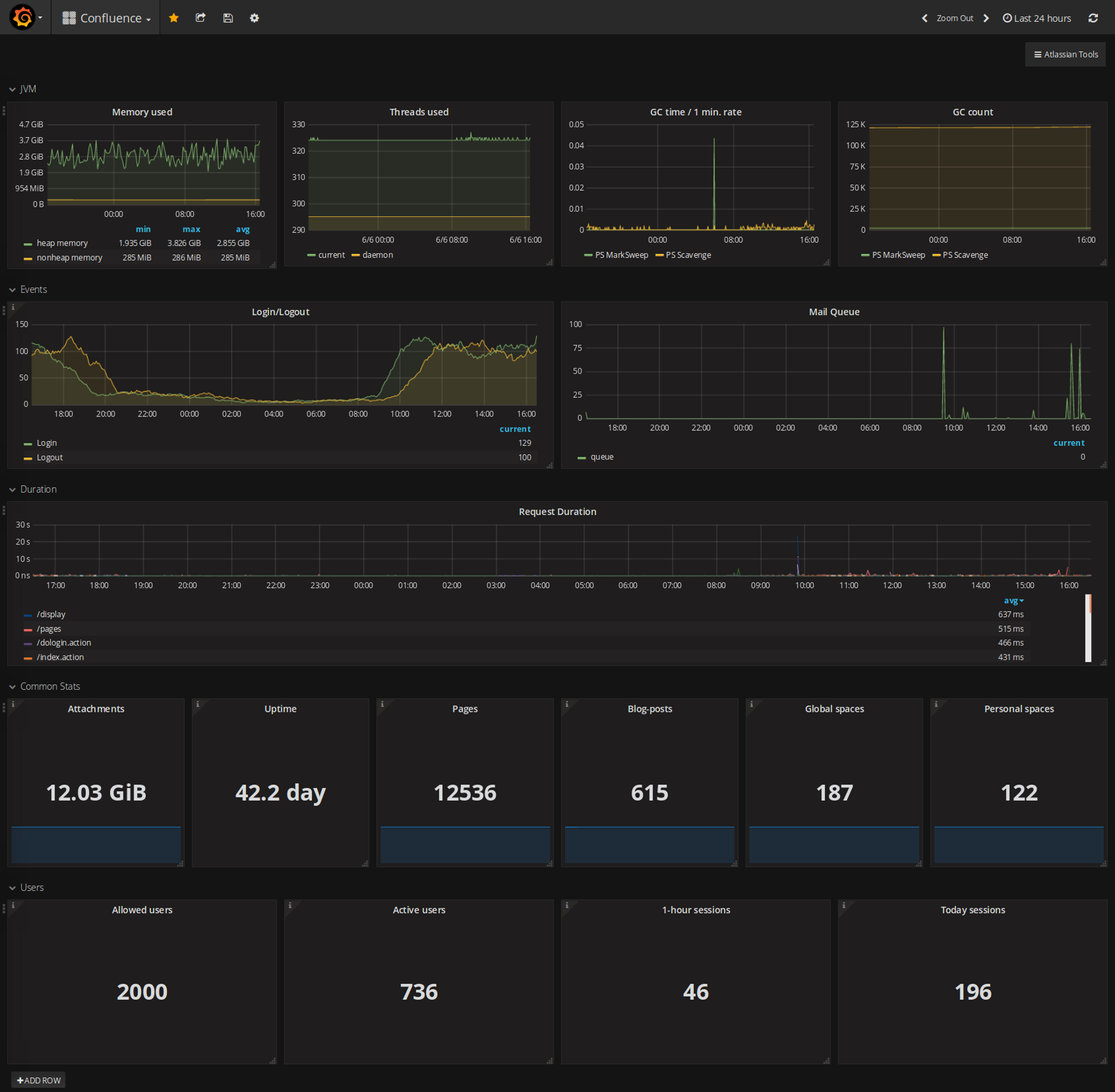
Task: Toggle Logout series in Login/Logout legend
Action: pos(50,457)
